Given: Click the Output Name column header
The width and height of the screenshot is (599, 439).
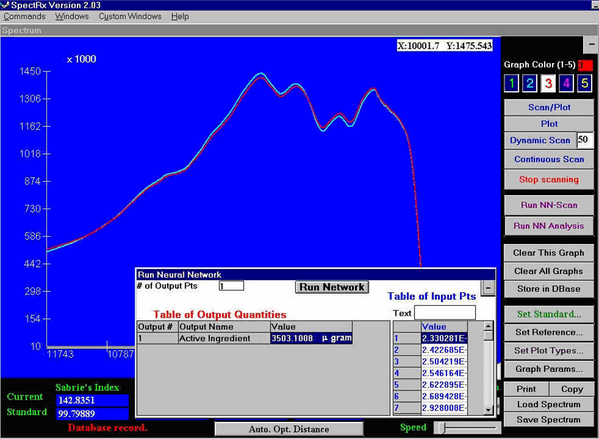Looking at the screenshot, I should (x=224, y=327).
